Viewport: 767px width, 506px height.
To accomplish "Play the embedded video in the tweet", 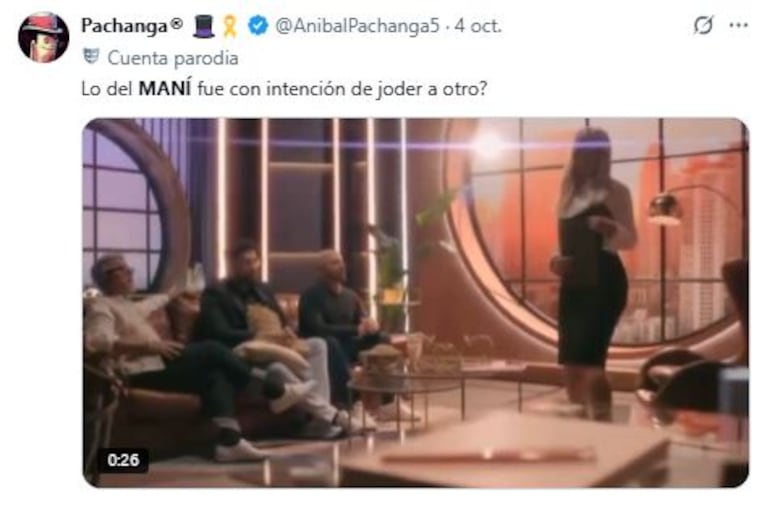I will click(x=415, y=302).
